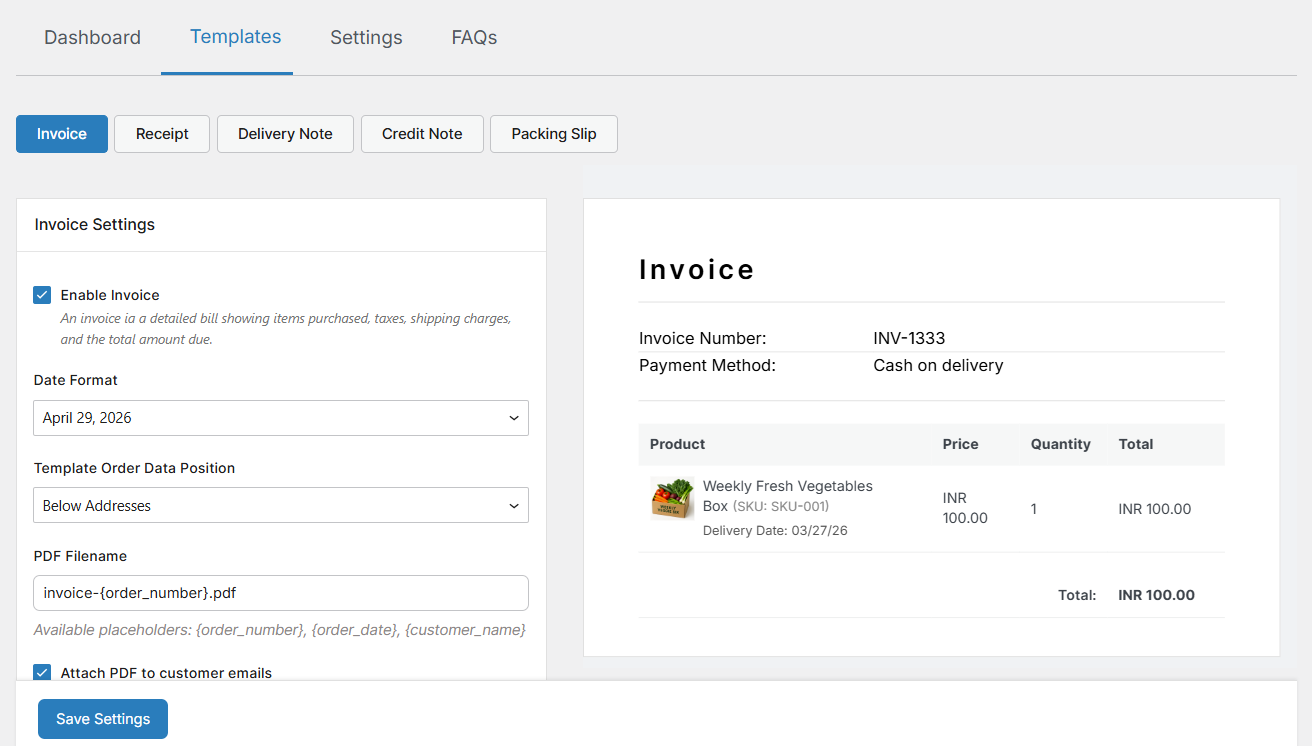Screen dimensions: 1312x746
Task: Click the vegetable box product thumbnail
Action: coord(672,498)
